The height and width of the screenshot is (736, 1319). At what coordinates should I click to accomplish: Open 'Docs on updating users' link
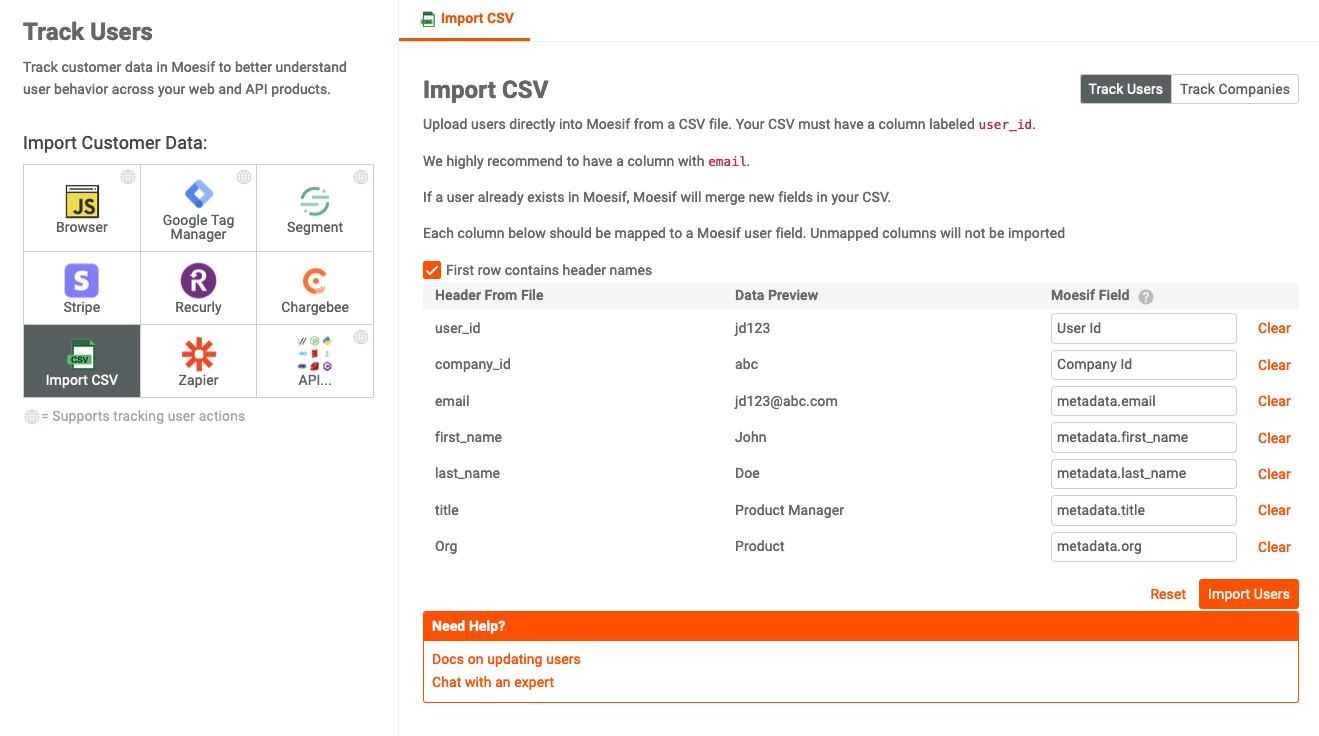point(505,659)
